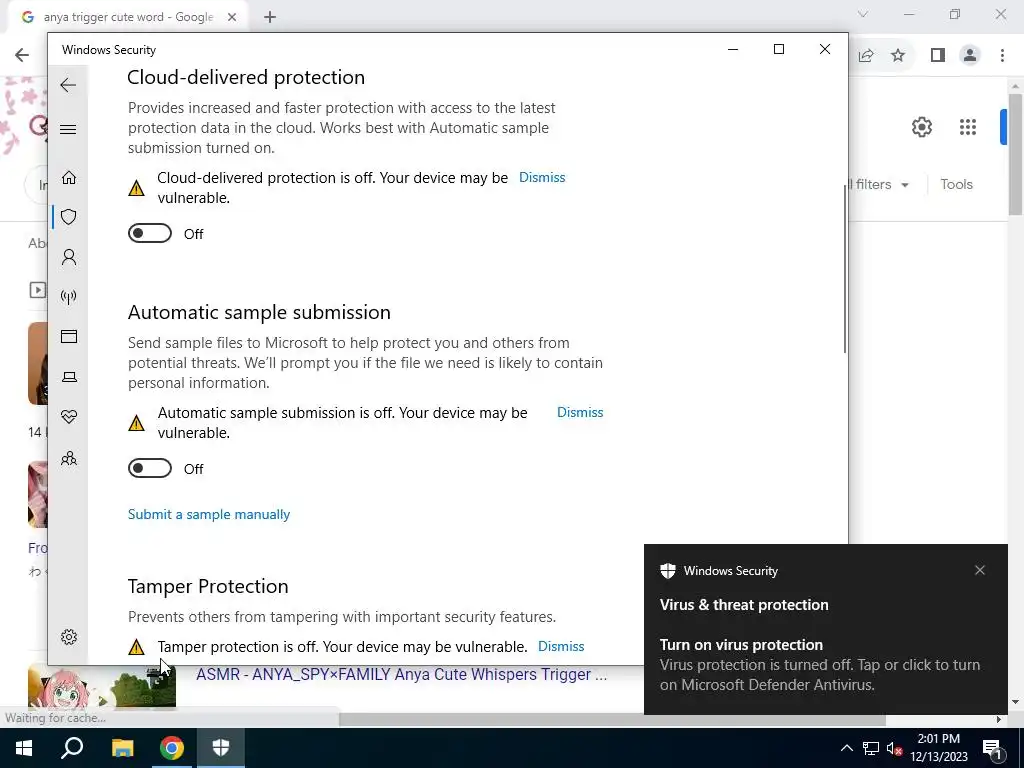The height and width of the screenshot is (768, 1024).
Task: Open Chrome tab search dropdown arrow
Action: tap(863, 14)
